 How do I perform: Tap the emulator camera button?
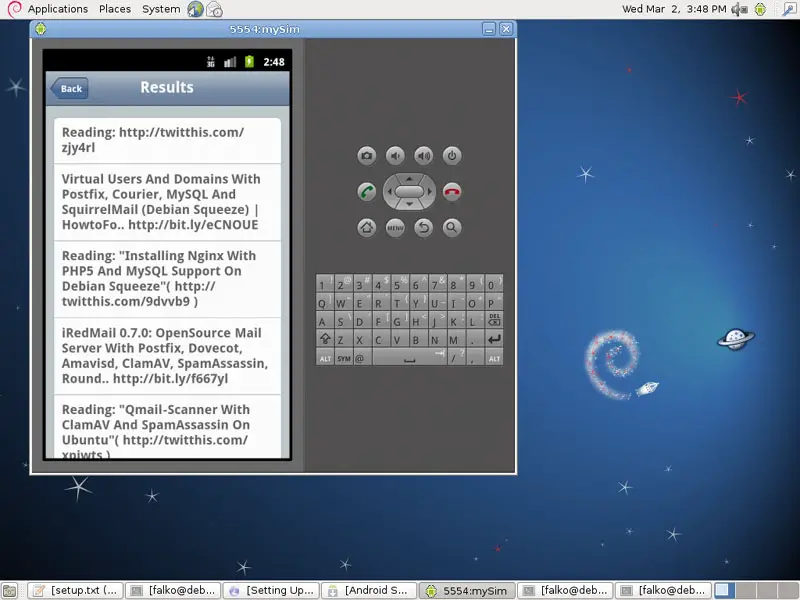pos(366,156)
